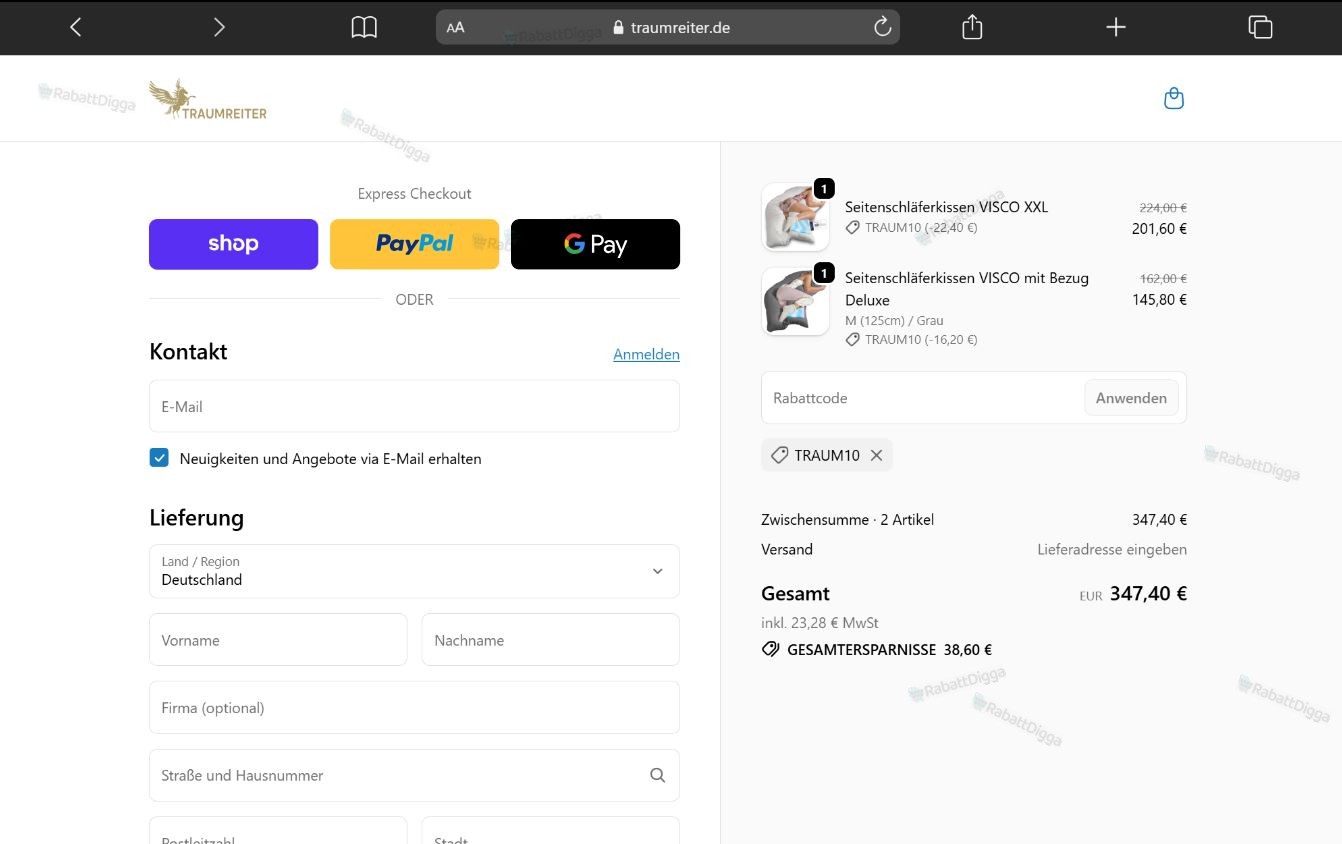Show all open tabs overview icon
This screenshot has width=1342, height=844.
click(x=1260, y=27)
